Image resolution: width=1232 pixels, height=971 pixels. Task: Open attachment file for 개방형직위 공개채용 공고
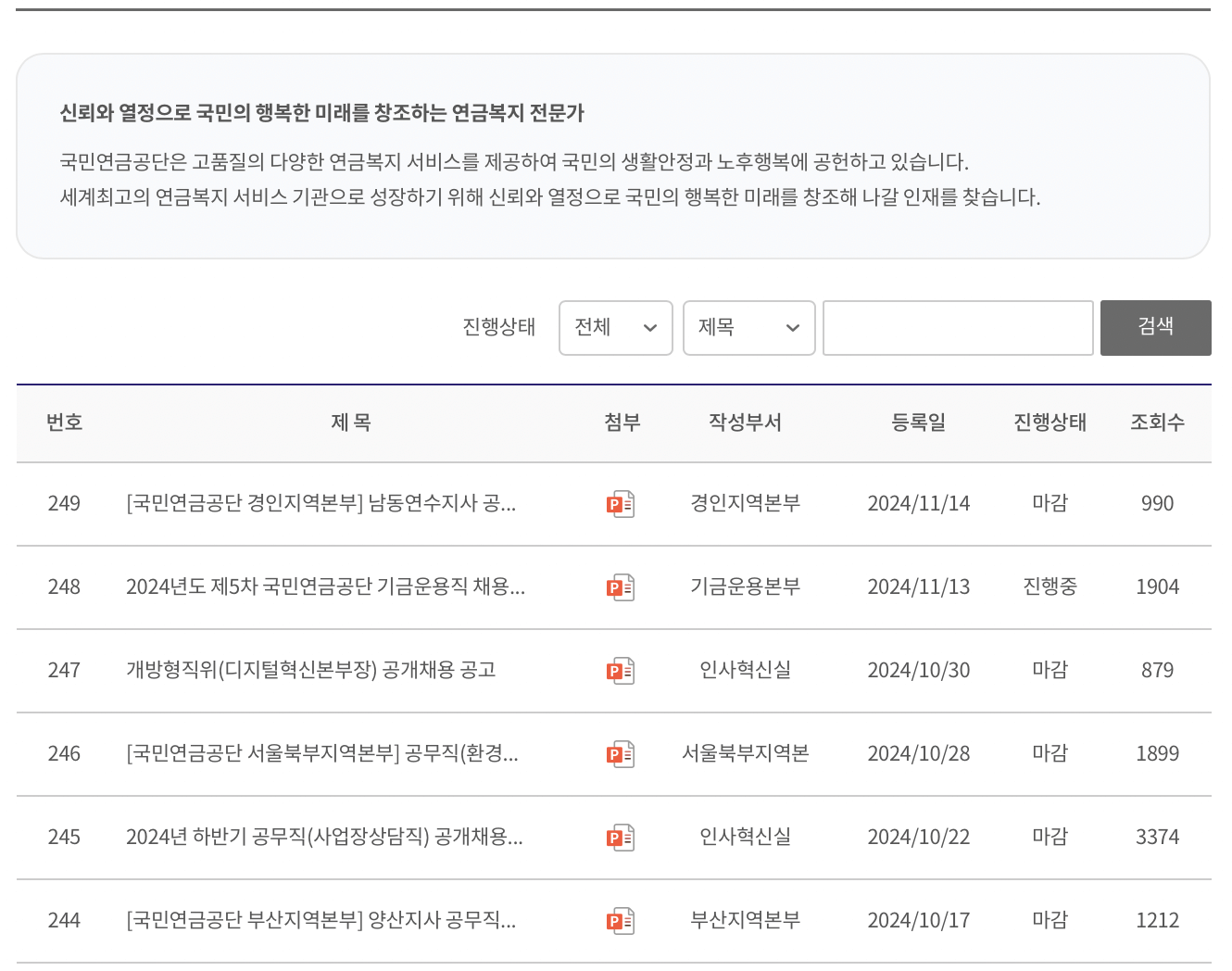point(621,670)
